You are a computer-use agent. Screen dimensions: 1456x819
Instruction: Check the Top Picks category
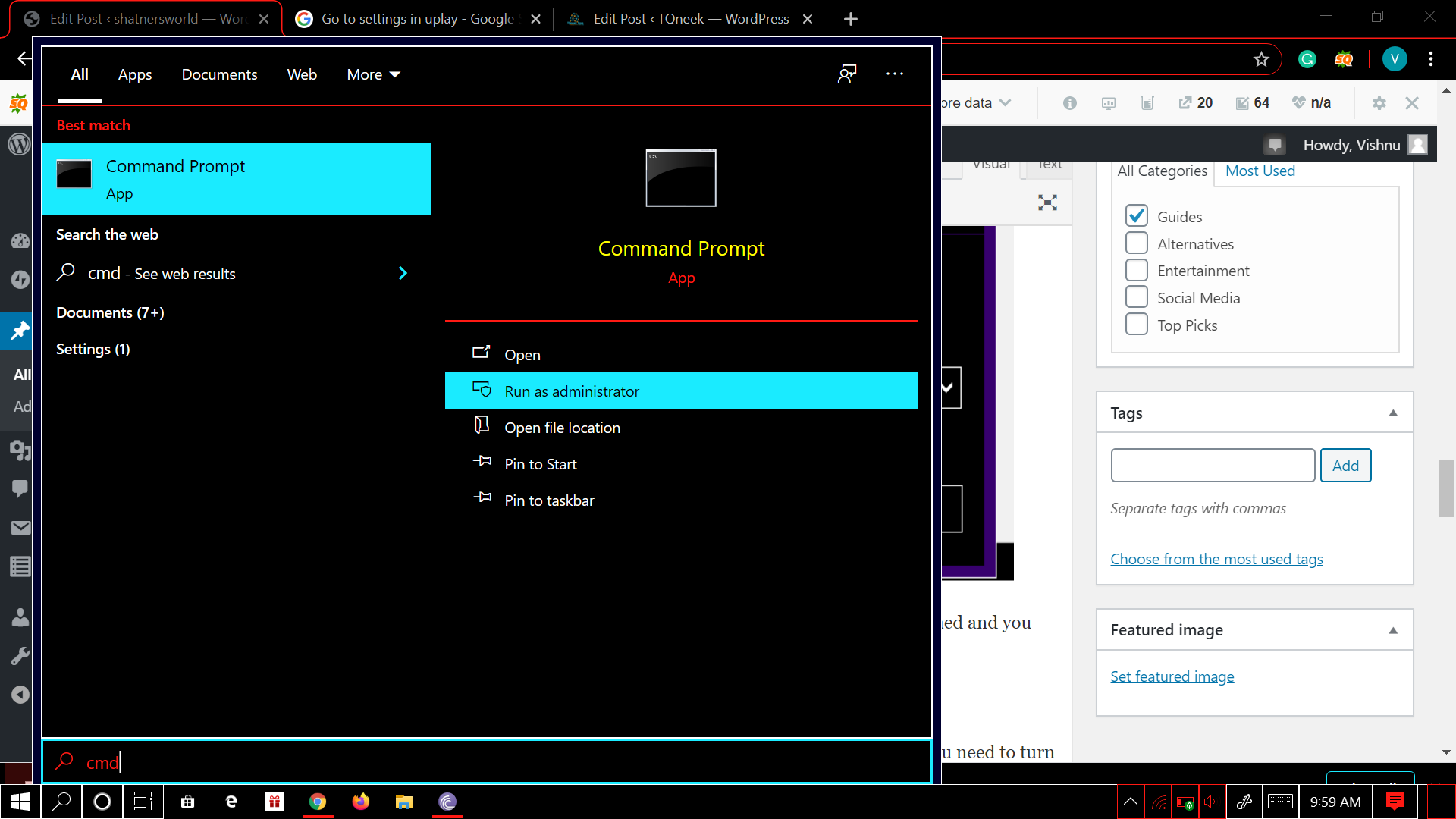pyautogui.click(x=1136, y=325)
